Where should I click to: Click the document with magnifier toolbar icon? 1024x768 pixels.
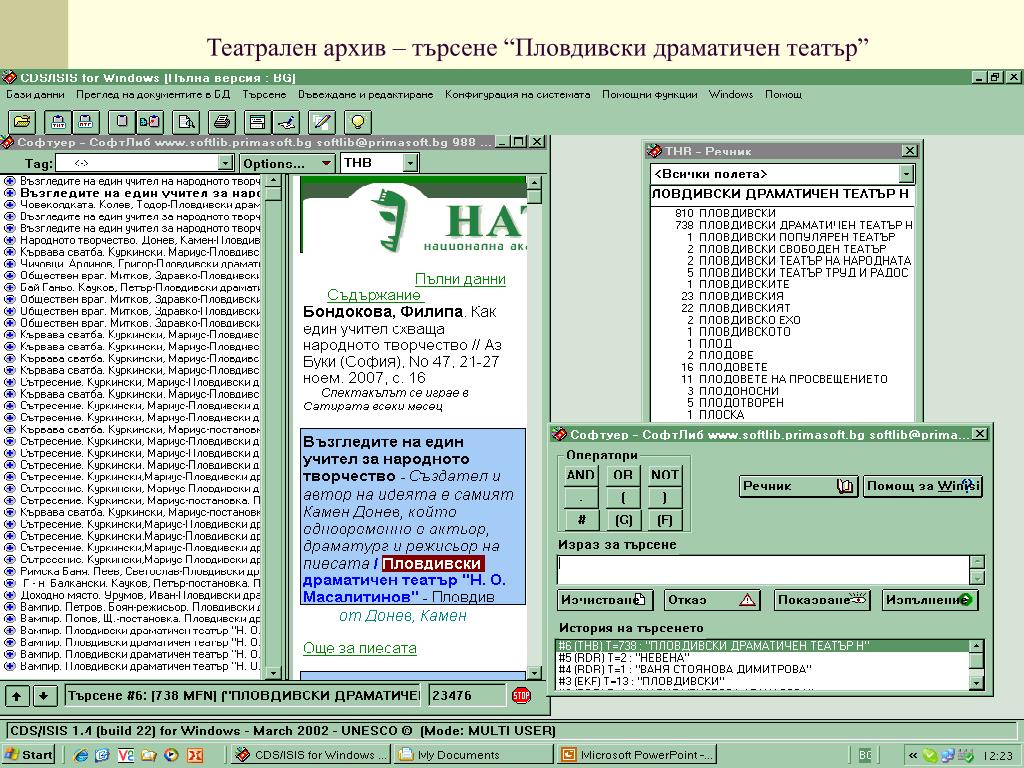[186, 121]
